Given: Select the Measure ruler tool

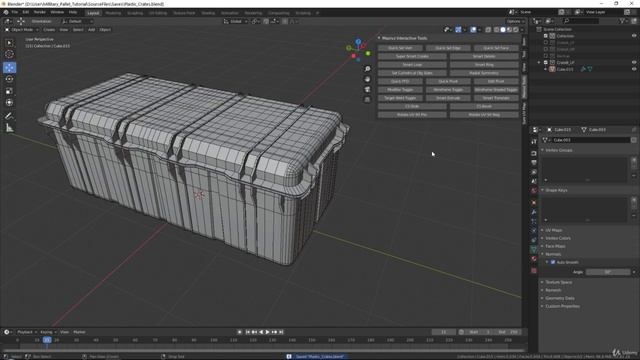Looking at the screenshot, I should pos(9,128).
